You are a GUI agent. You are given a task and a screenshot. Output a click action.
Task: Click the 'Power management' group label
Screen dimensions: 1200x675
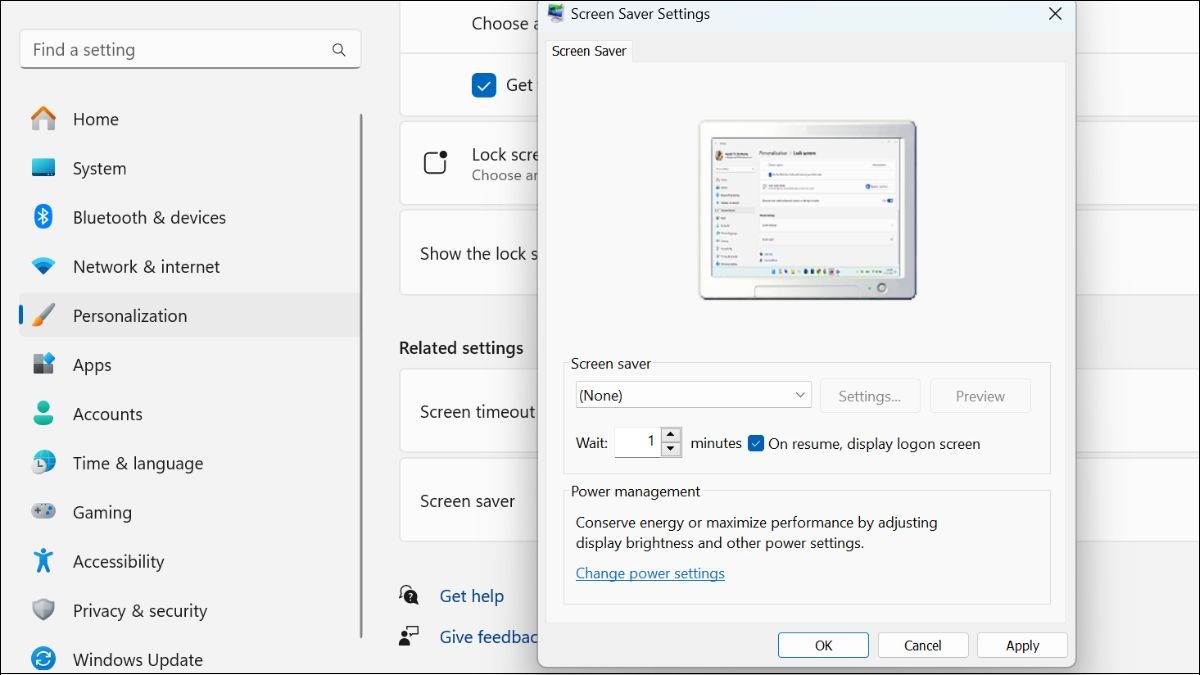pos(635,491)
